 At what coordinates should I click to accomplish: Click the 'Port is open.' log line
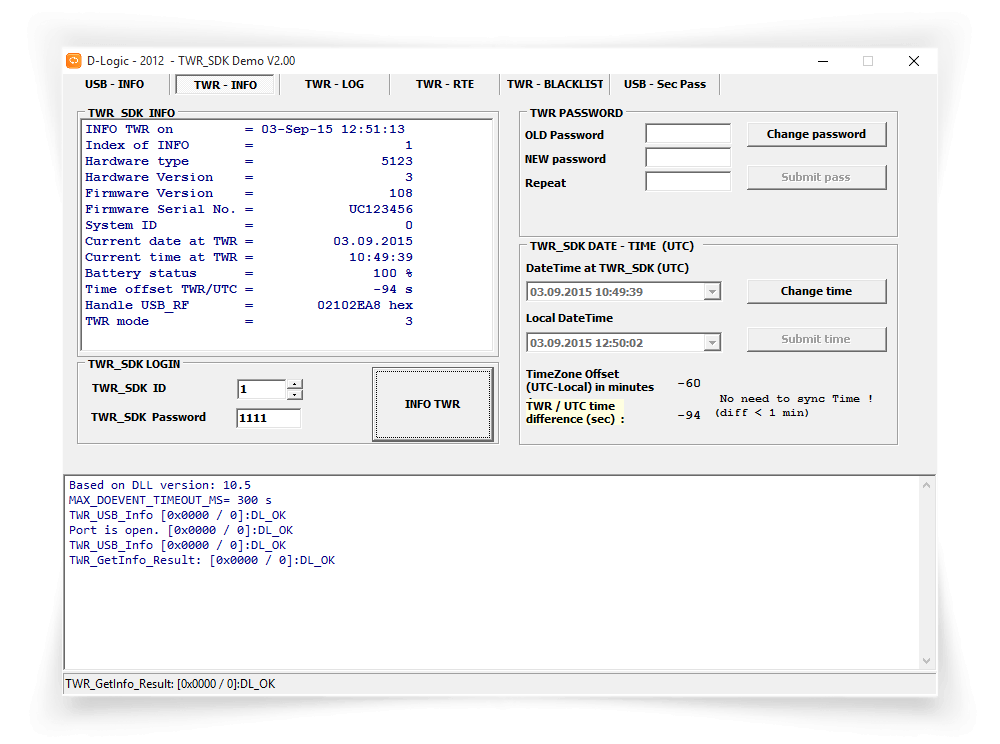pos(181,530)
